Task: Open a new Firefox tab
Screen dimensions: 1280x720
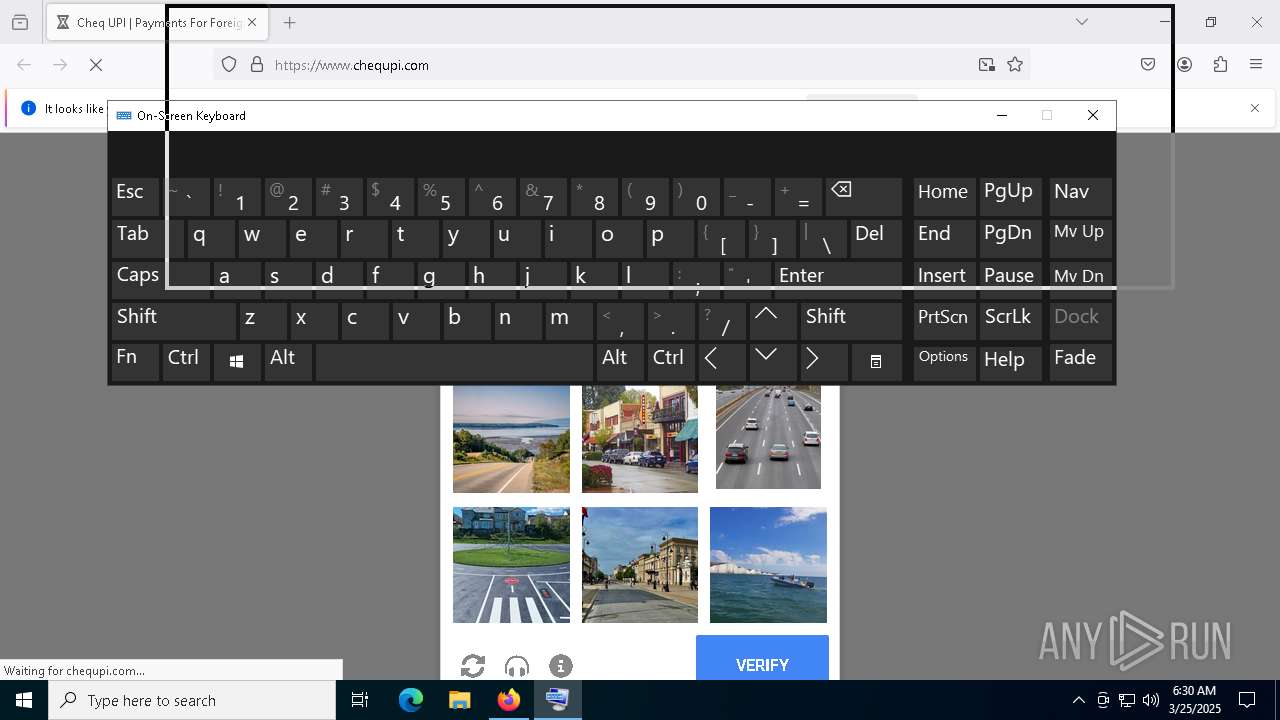Action: pos(290,22)
